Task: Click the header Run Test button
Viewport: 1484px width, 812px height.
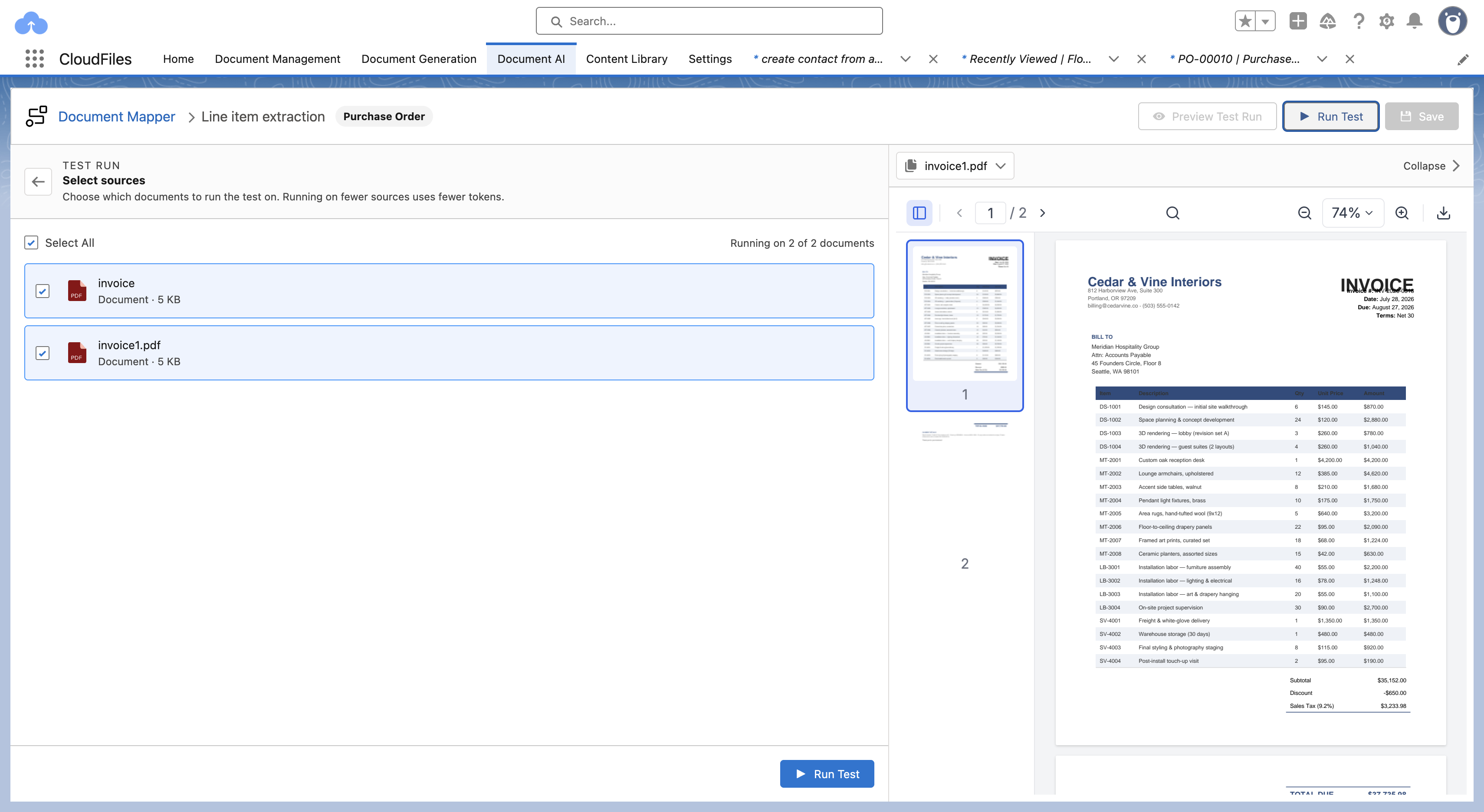Action: click(1331, 116)
